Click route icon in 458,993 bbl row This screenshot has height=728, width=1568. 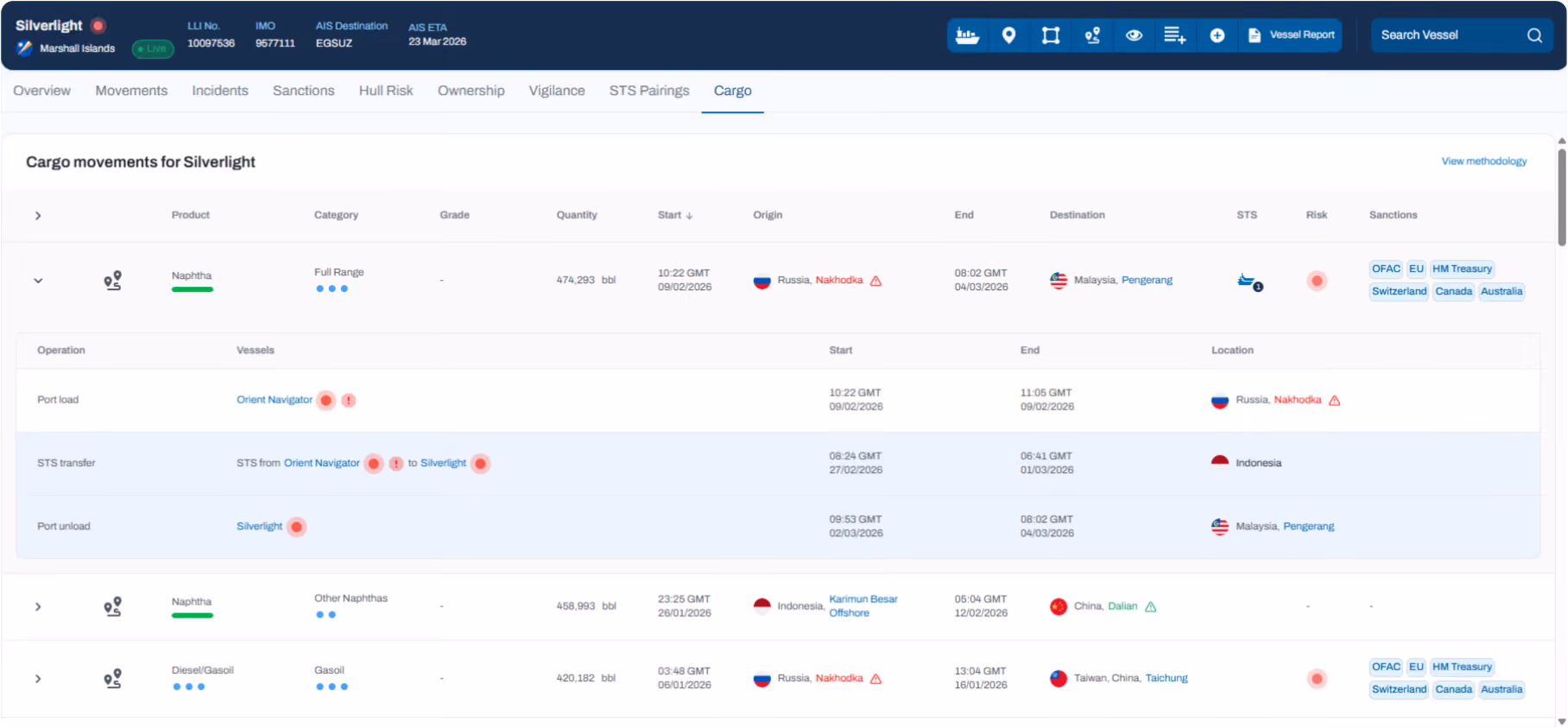pyautogui.click(x=112, y=606)
